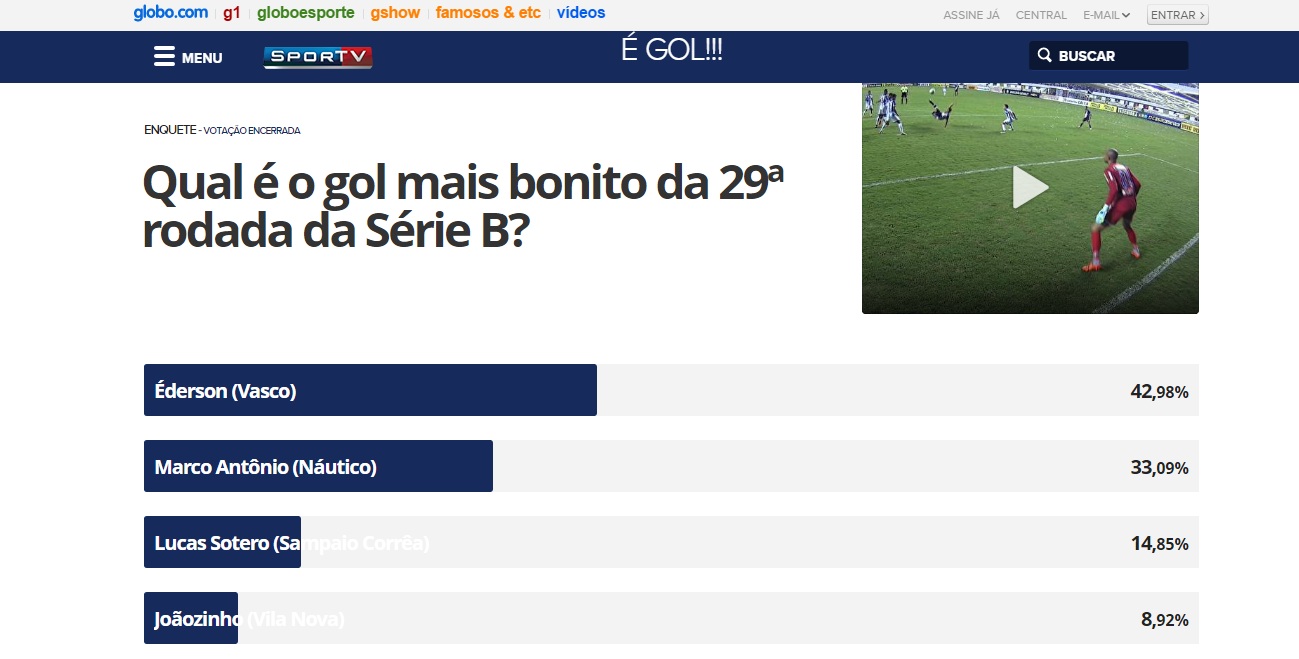The height and width of the screenshot is (659, 1299).
Task: Open the globo.com link
Action: [171, 13]
